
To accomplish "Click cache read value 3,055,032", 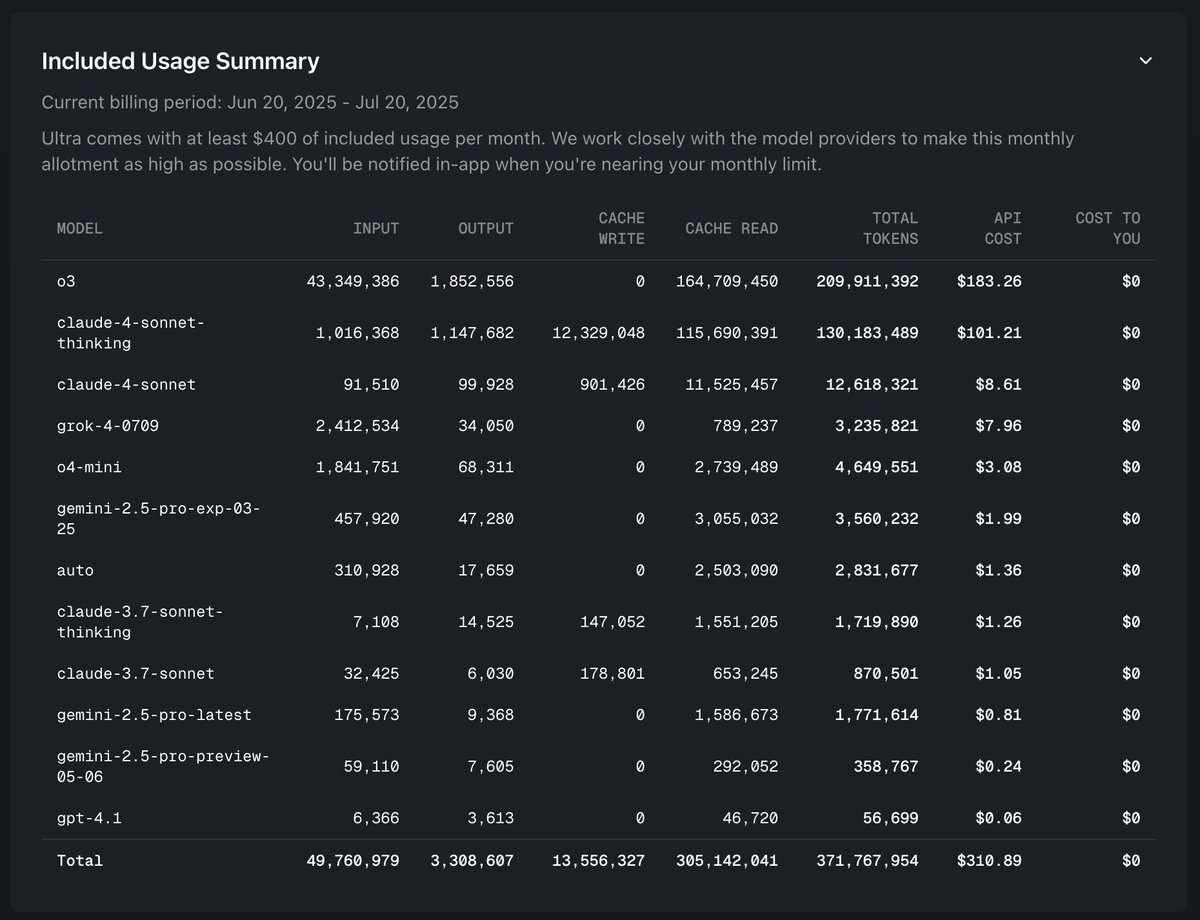I will coord(736,518).
